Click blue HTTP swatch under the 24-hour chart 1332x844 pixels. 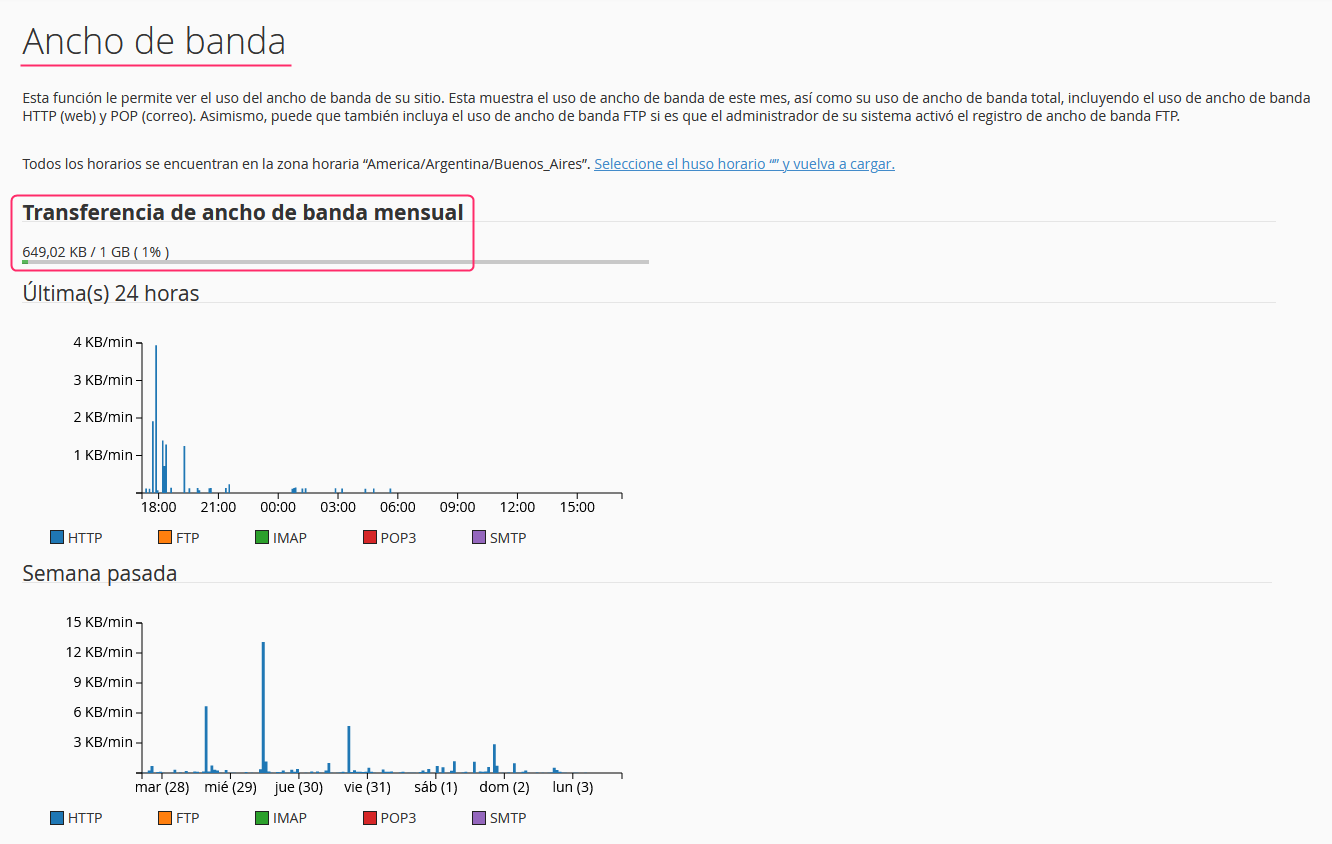tap(57, 537)
